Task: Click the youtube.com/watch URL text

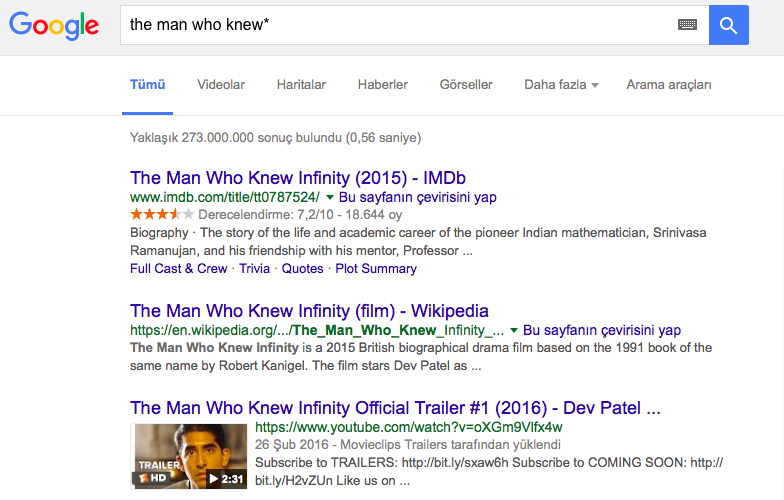Action: [408, 427]
